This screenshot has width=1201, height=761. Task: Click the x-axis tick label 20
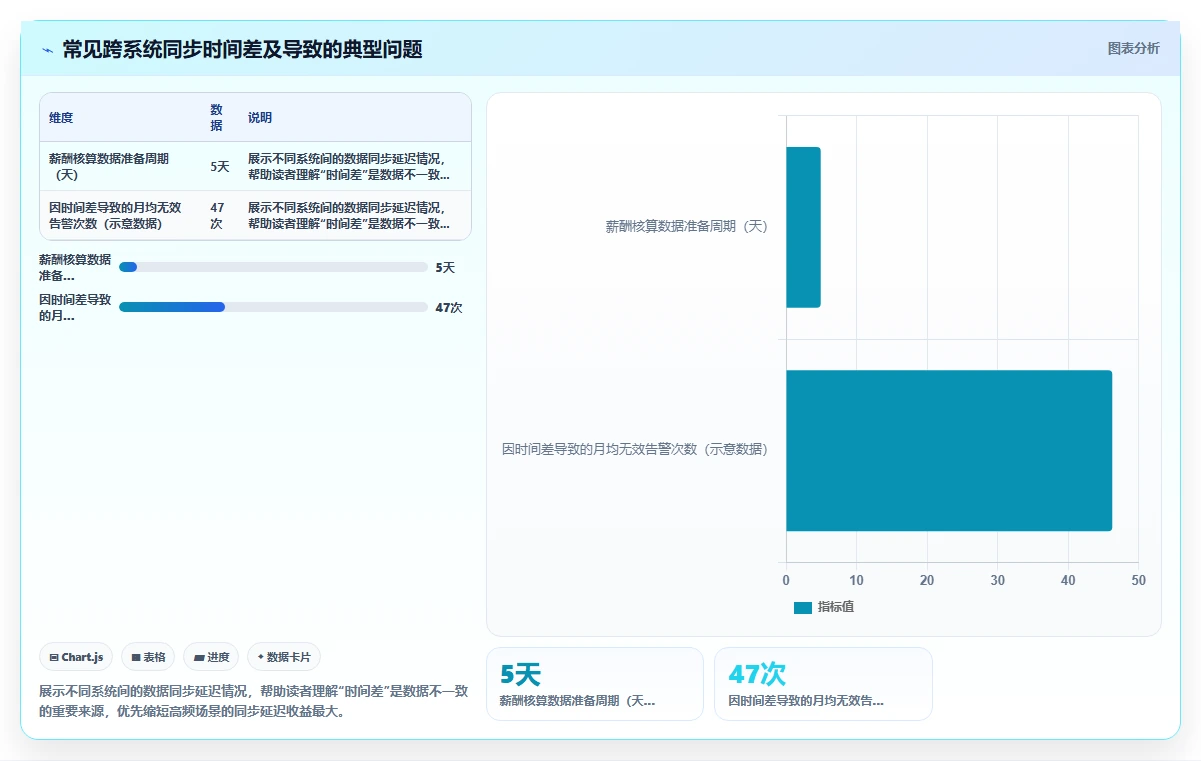[x=927, y=581]
